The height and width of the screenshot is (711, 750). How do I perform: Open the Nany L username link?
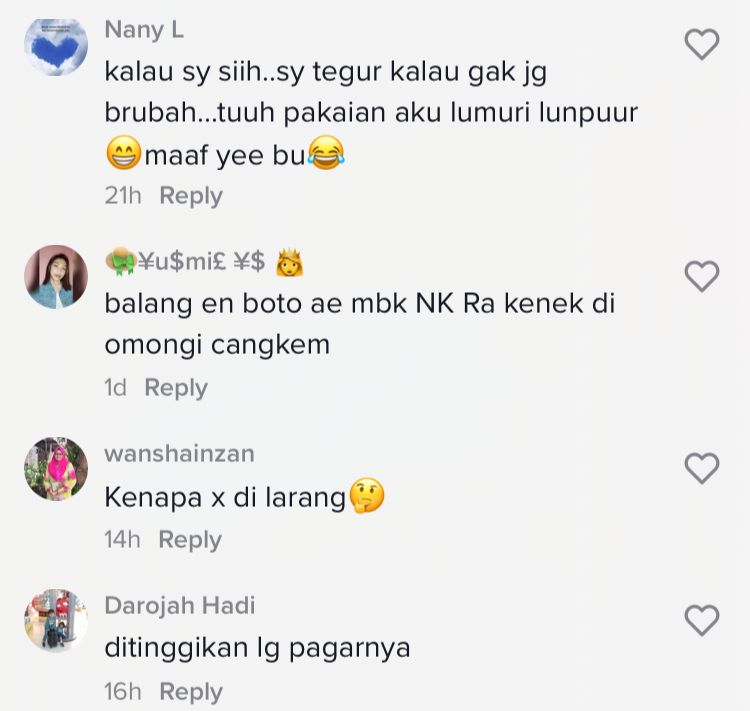pos(144,30)
